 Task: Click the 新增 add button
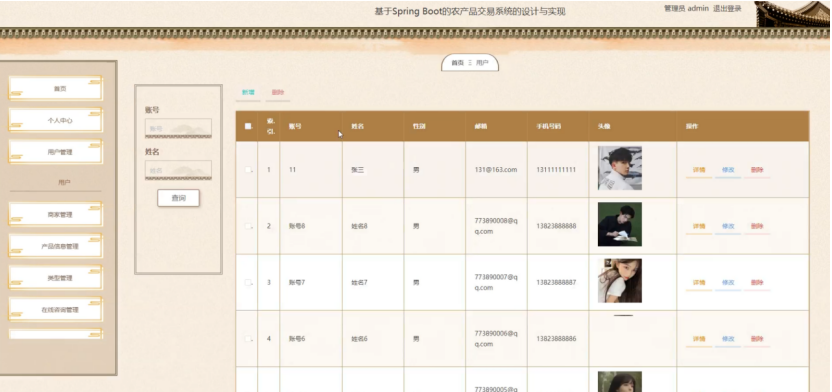(x=248, y=93)
